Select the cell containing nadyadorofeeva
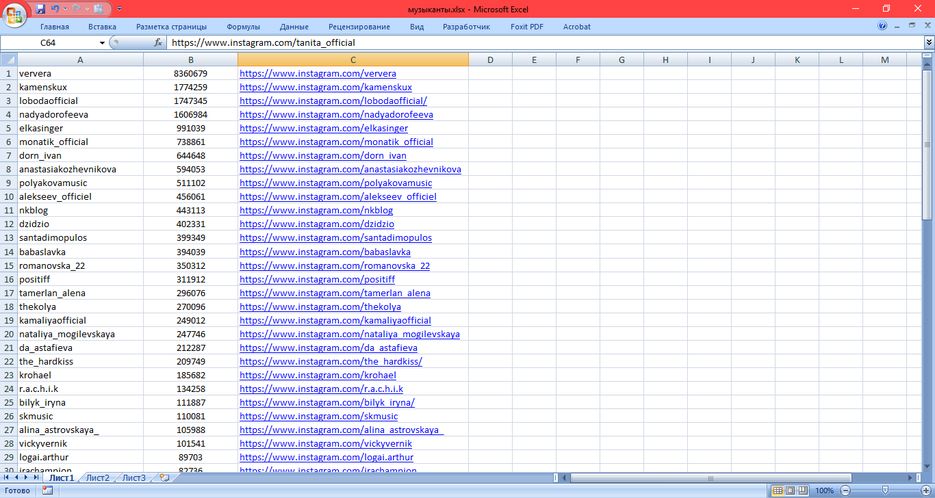This screenshot has height=498, width=935. (x=81, y=115)
